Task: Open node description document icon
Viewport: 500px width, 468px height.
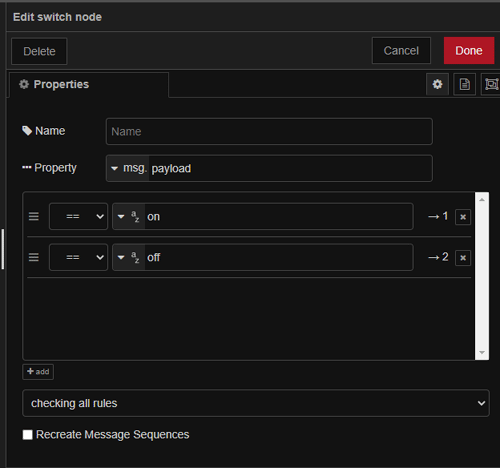Action: (x=464, y=84)
